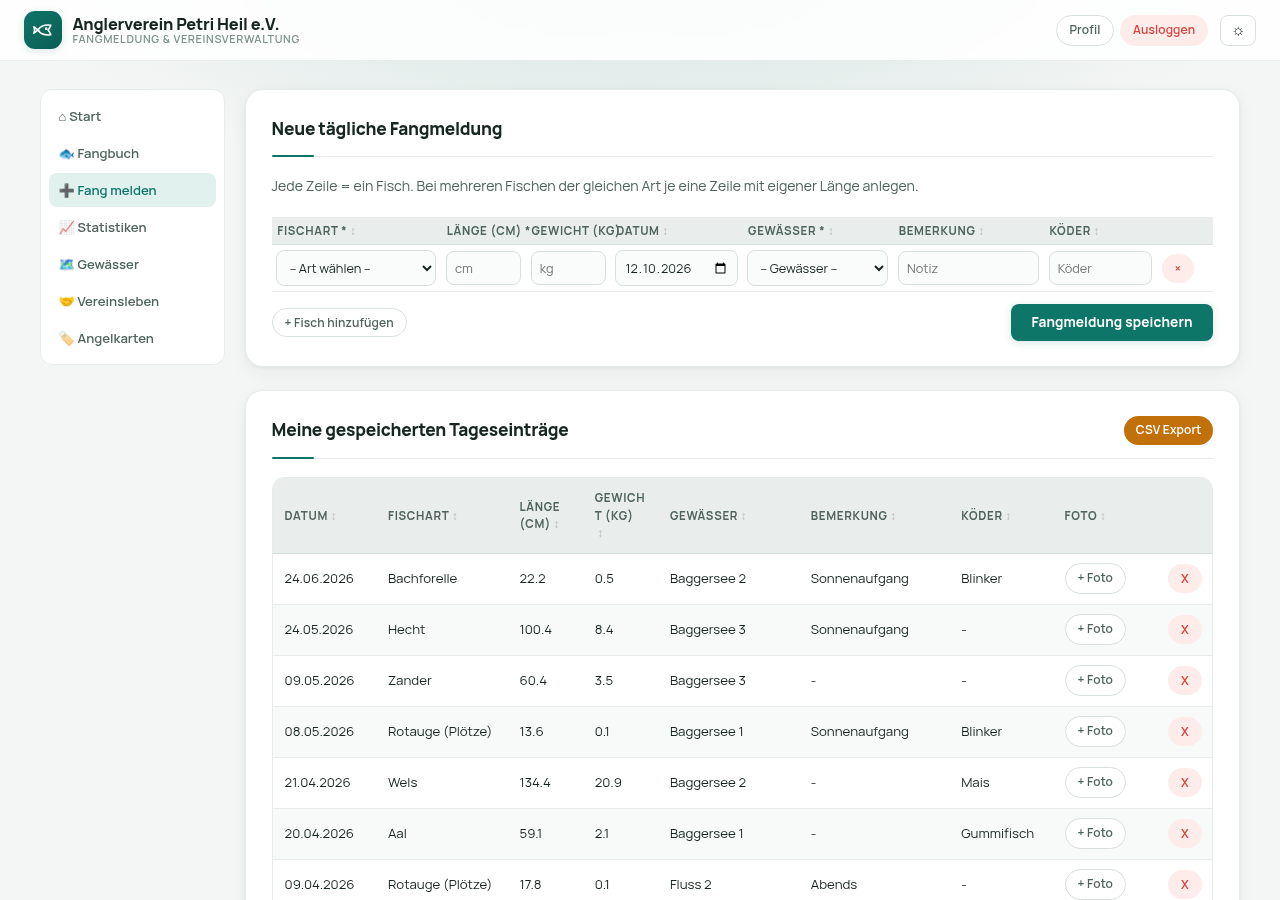Open Angelkarten in the sidebar
This screenshot has width=1280, height=900.
[132, 338]
